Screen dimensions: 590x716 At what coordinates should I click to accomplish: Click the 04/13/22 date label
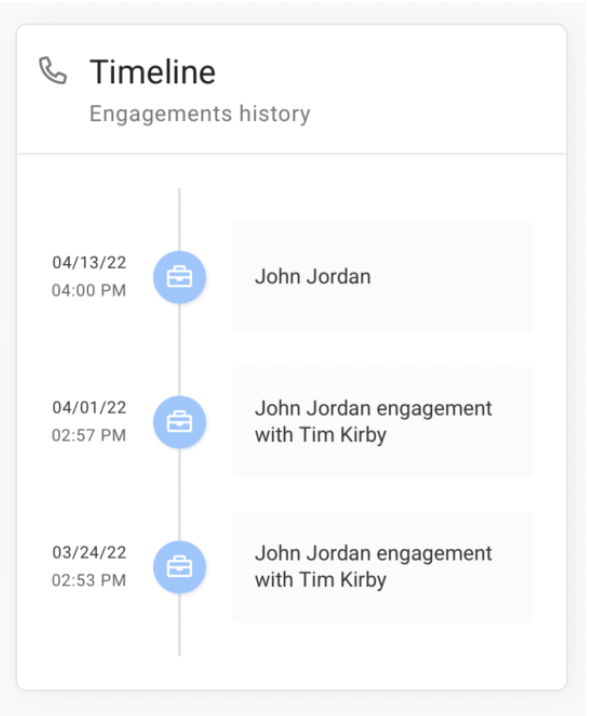pyautogui.click(x=89, y=263)
